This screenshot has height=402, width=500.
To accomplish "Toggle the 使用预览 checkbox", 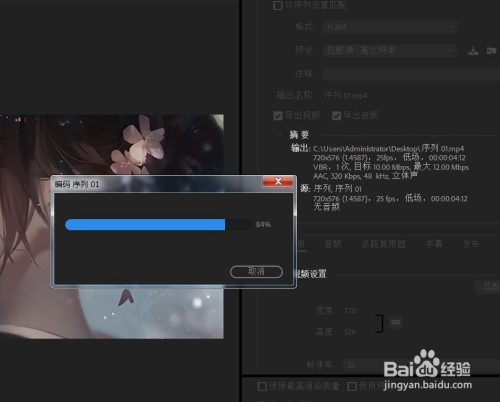I will tap(352, 386).
